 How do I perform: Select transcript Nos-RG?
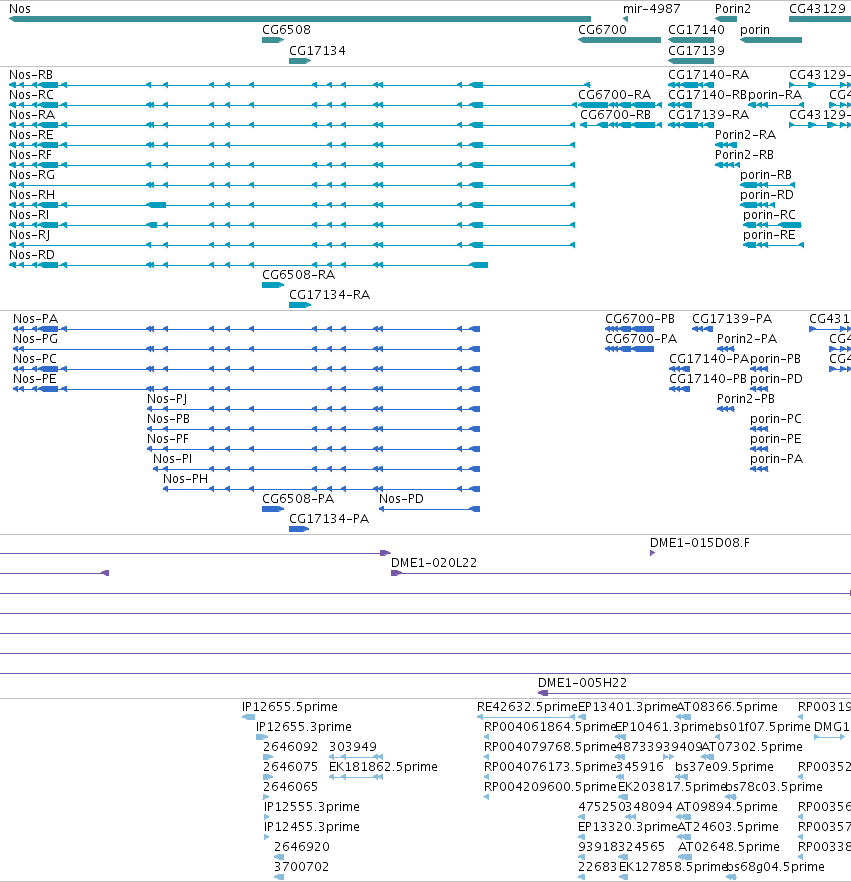coord(292,185)
